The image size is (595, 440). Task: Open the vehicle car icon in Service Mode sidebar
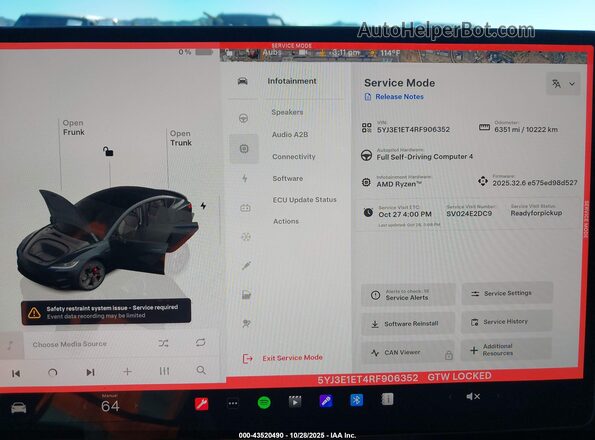pos(242,81)
